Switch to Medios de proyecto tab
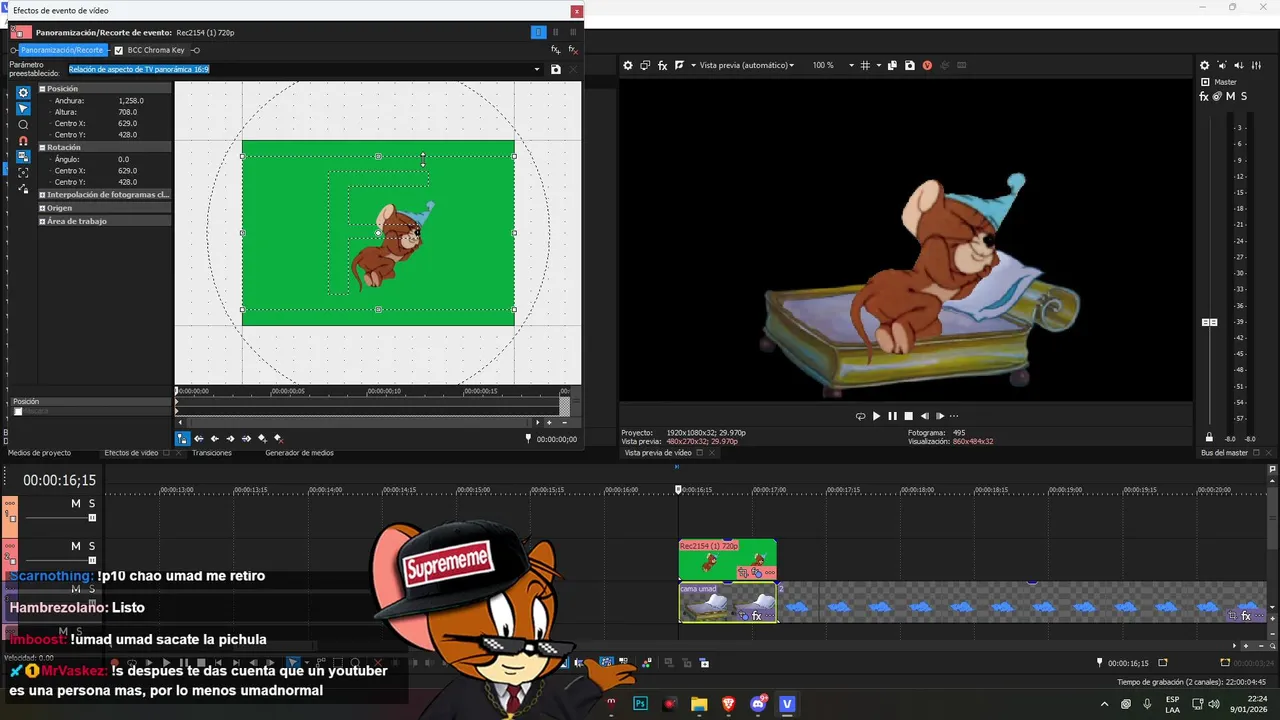This screenshot has height=720, width=1280. pos(39,453)
